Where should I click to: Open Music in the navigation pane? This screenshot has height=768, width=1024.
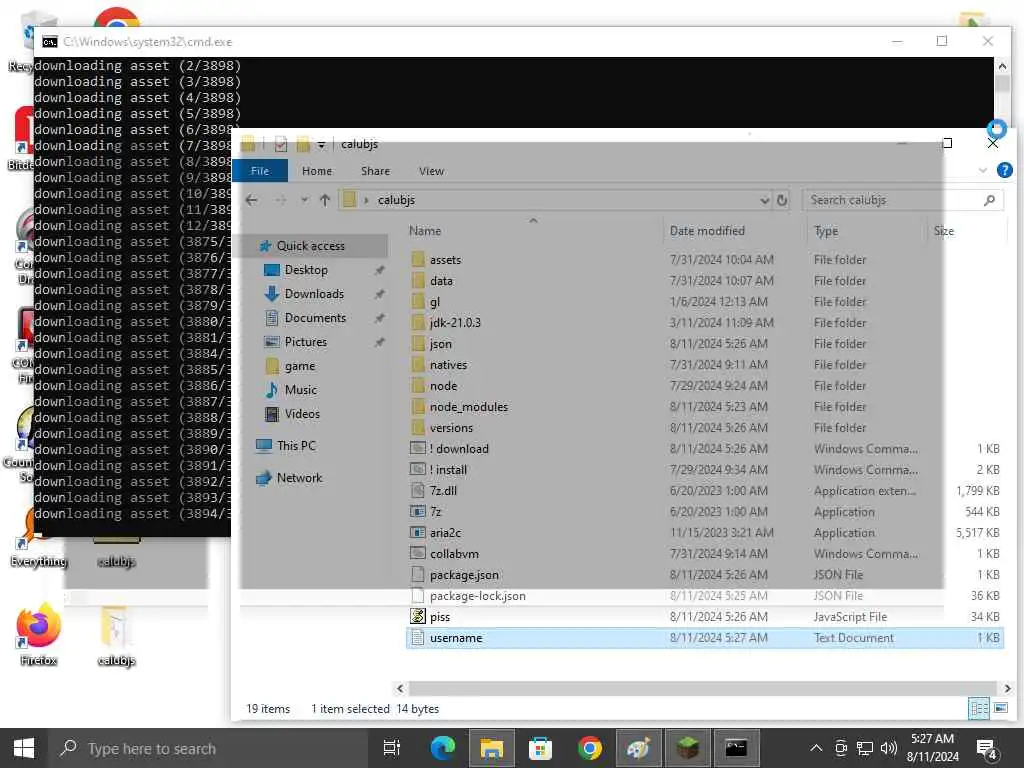coord(300,390)
